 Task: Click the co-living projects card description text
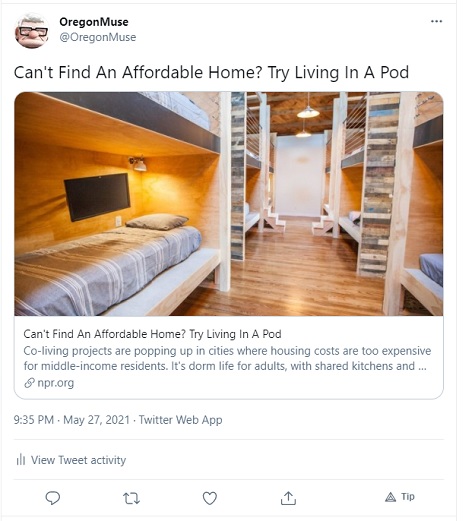point(227,358)
